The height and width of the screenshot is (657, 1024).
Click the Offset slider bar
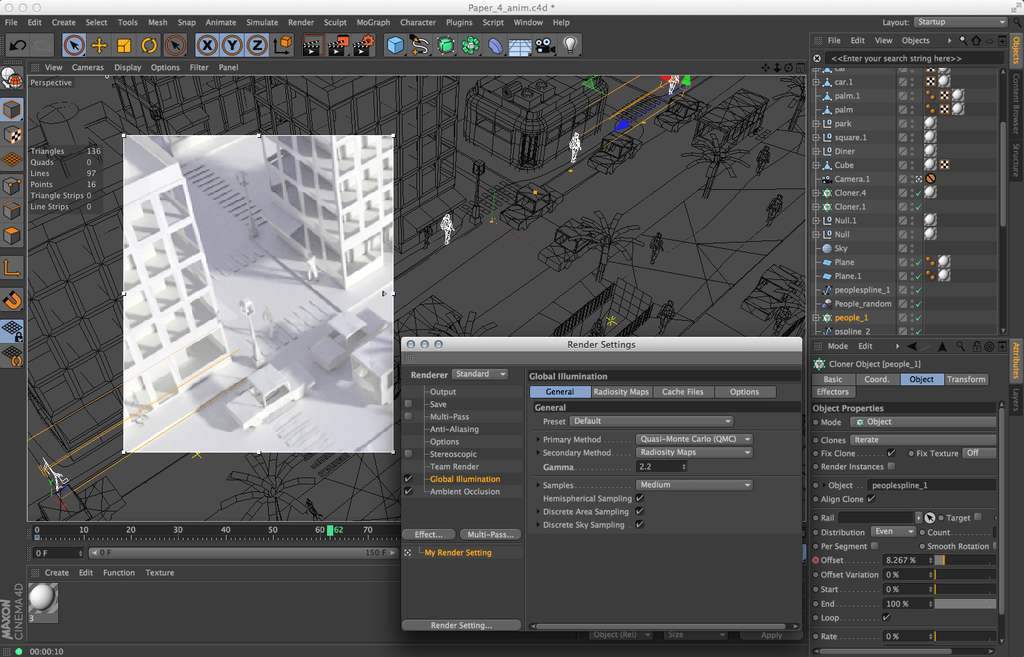(964, 560)
